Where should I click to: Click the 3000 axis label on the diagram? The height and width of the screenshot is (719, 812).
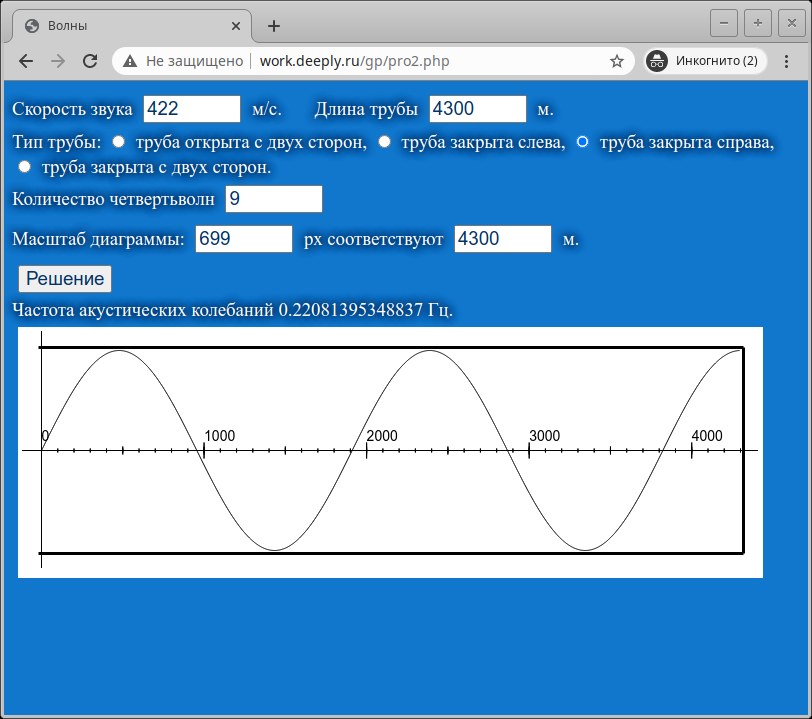point(545,436)
